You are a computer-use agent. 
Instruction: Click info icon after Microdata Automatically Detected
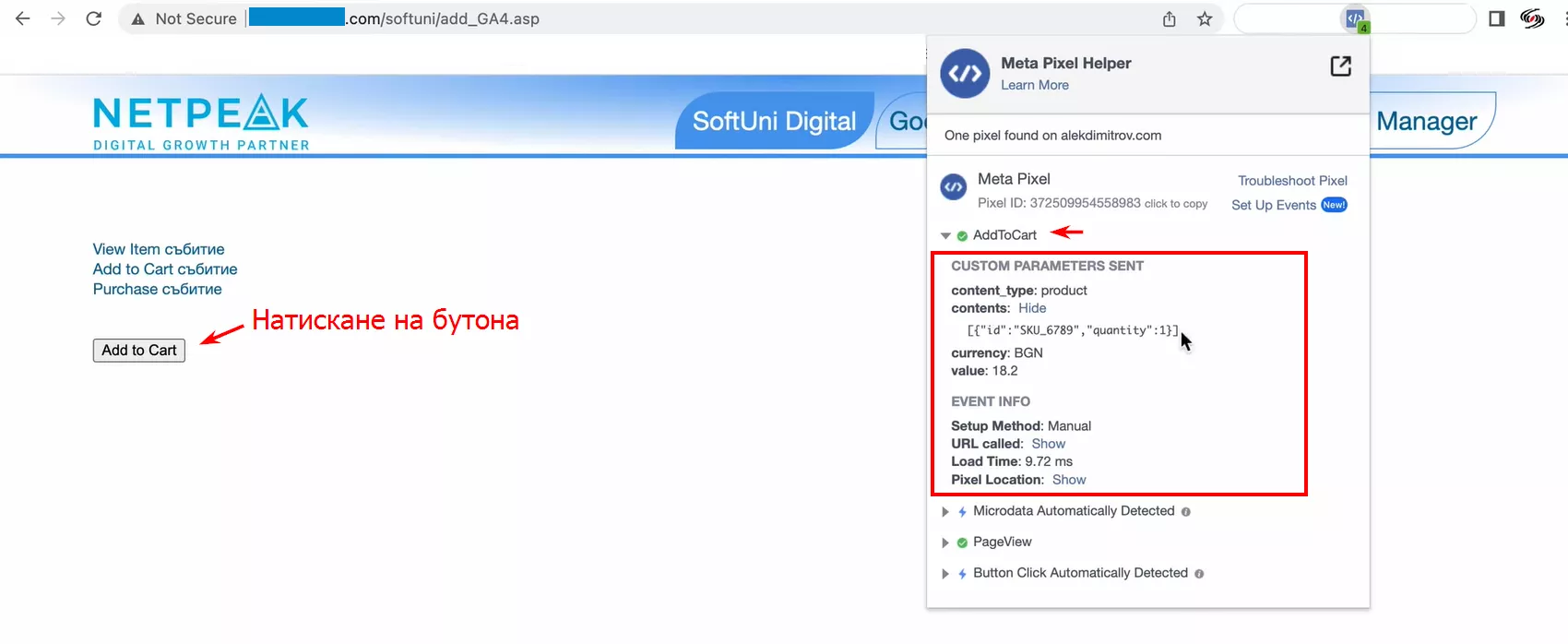[x=1186, y=512]
